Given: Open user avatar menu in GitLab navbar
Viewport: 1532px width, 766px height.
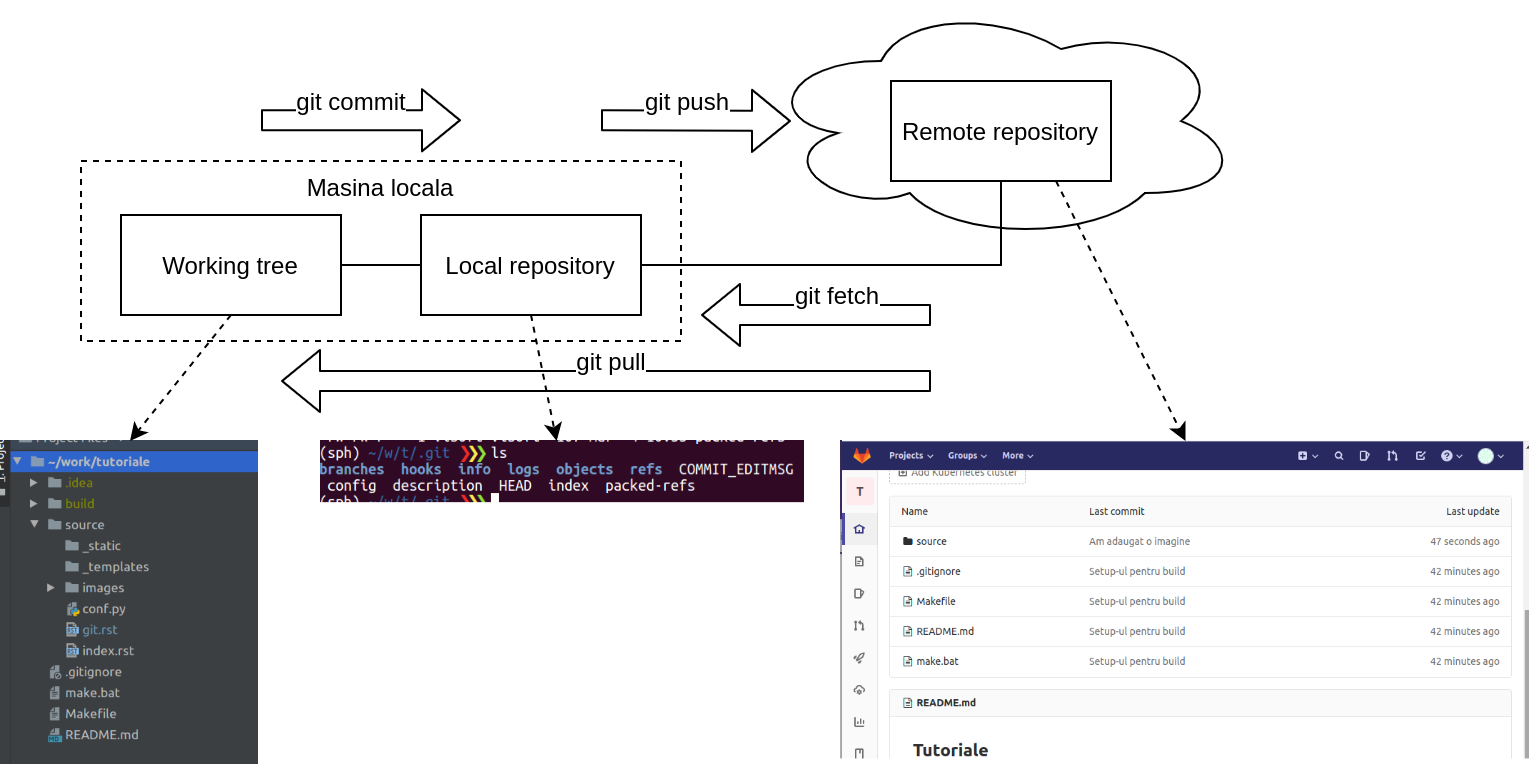Looking at the screenshot, I should (1490, 456).
